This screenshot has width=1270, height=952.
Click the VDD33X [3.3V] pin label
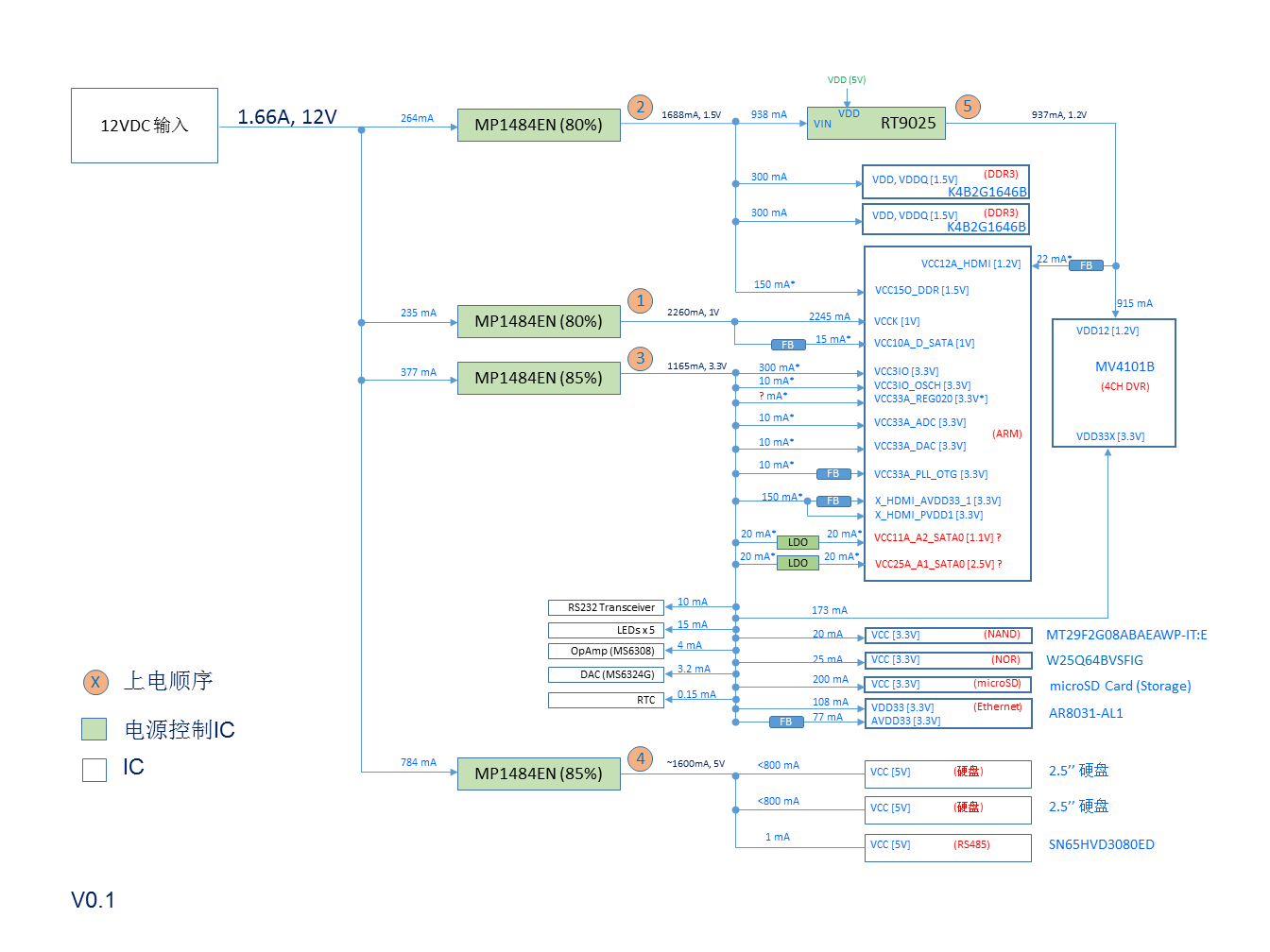[x=1110, y=436]
